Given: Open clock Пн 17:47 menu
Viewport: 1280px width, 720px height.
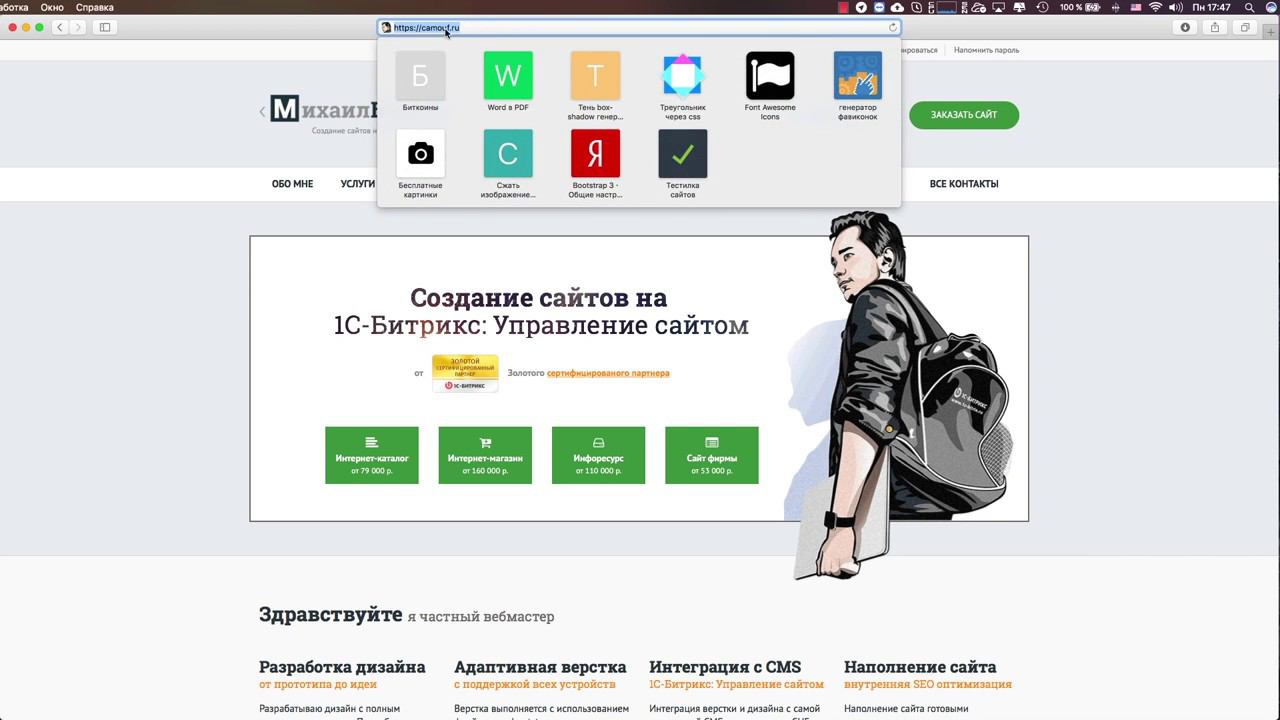Looking at the screenshot, I should pyautogui.click(x=1211, y=7).
